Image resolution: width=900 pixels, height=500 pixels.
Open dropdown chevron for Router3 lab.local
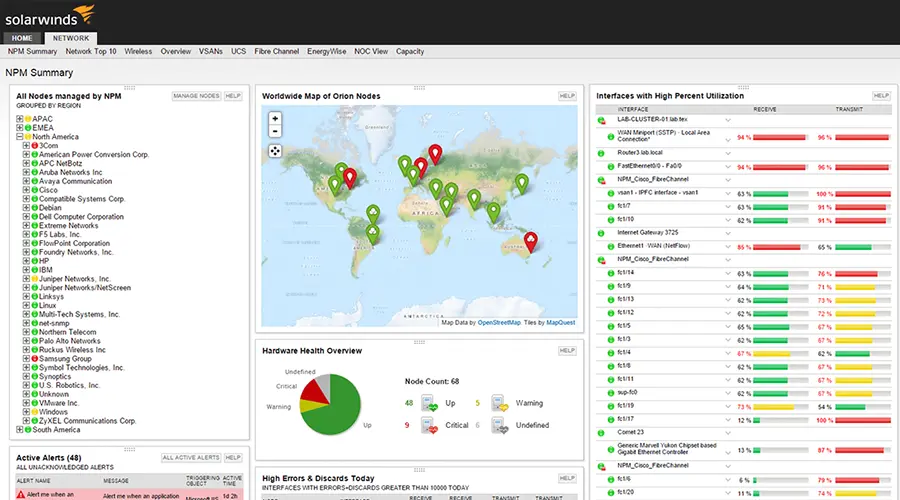[x=728, y=153]
